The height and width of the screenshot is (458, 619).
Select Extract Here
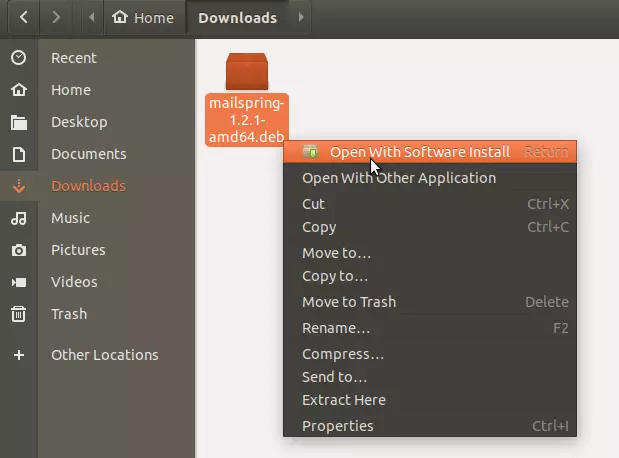(430, 400)
